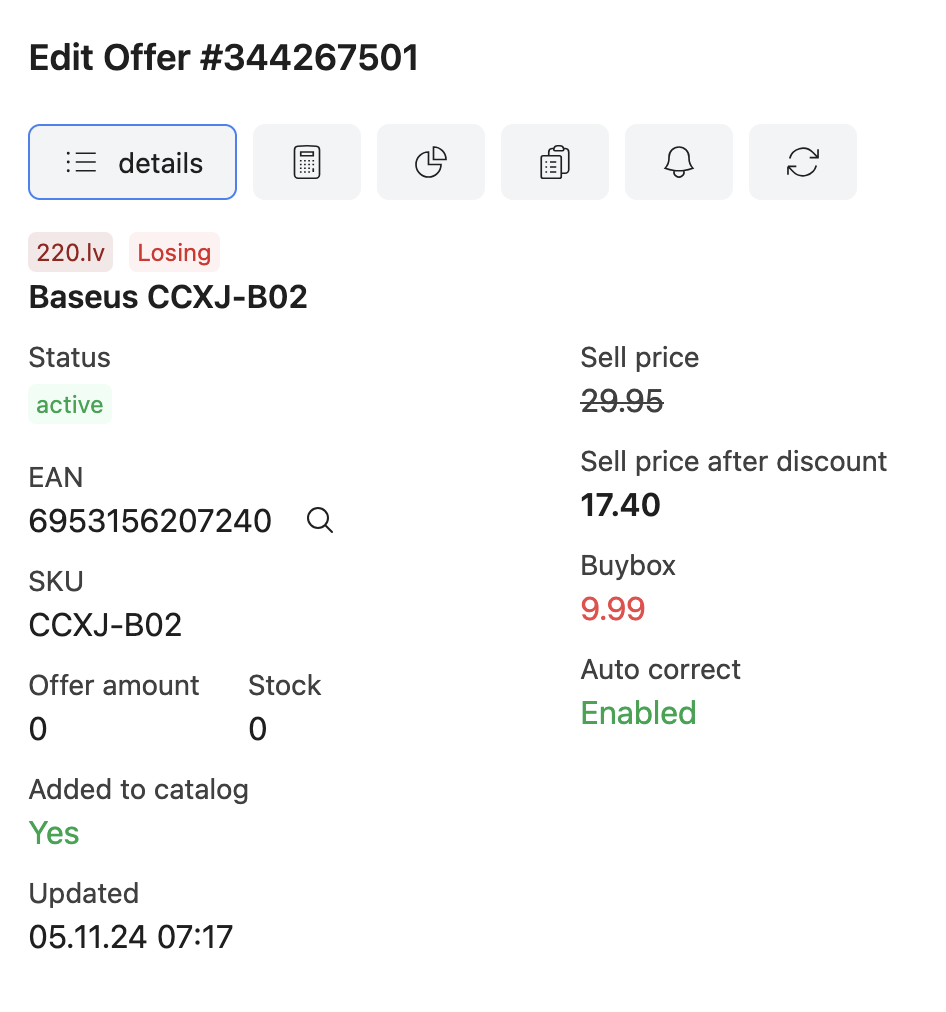
Task: Switch to the details tab
Action: (132, 161)
